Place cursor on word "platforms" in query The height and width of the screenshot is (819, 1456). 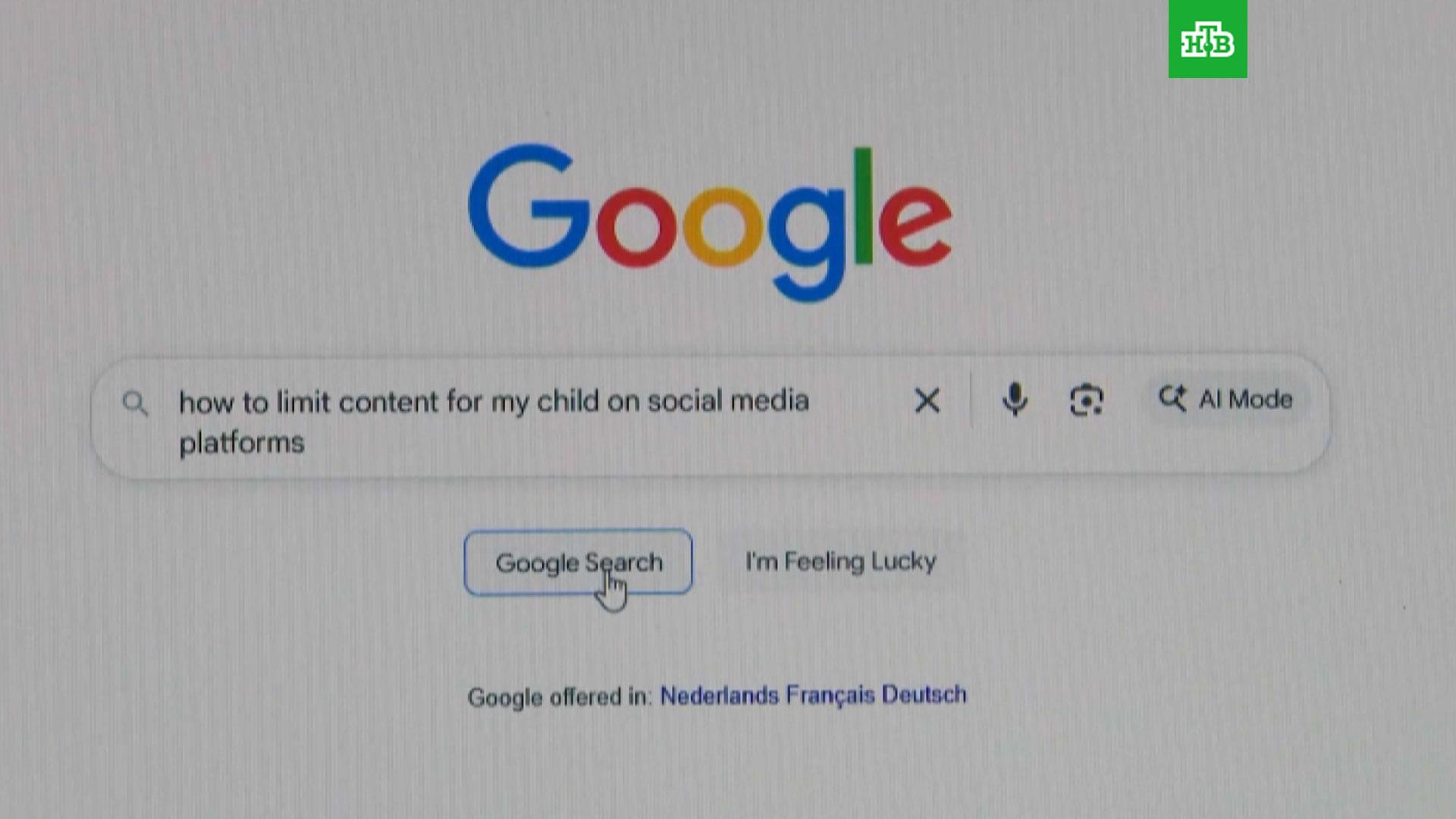(x=241, y=443)
